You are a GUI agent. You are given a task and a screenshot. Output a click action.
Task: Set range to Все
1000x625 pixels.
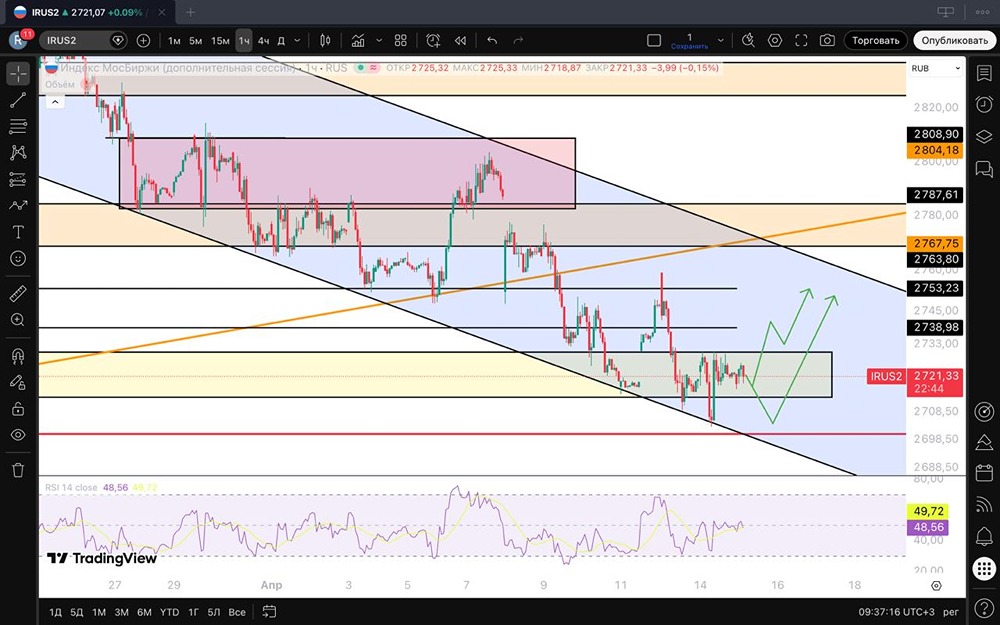click(x=237, y=612)
